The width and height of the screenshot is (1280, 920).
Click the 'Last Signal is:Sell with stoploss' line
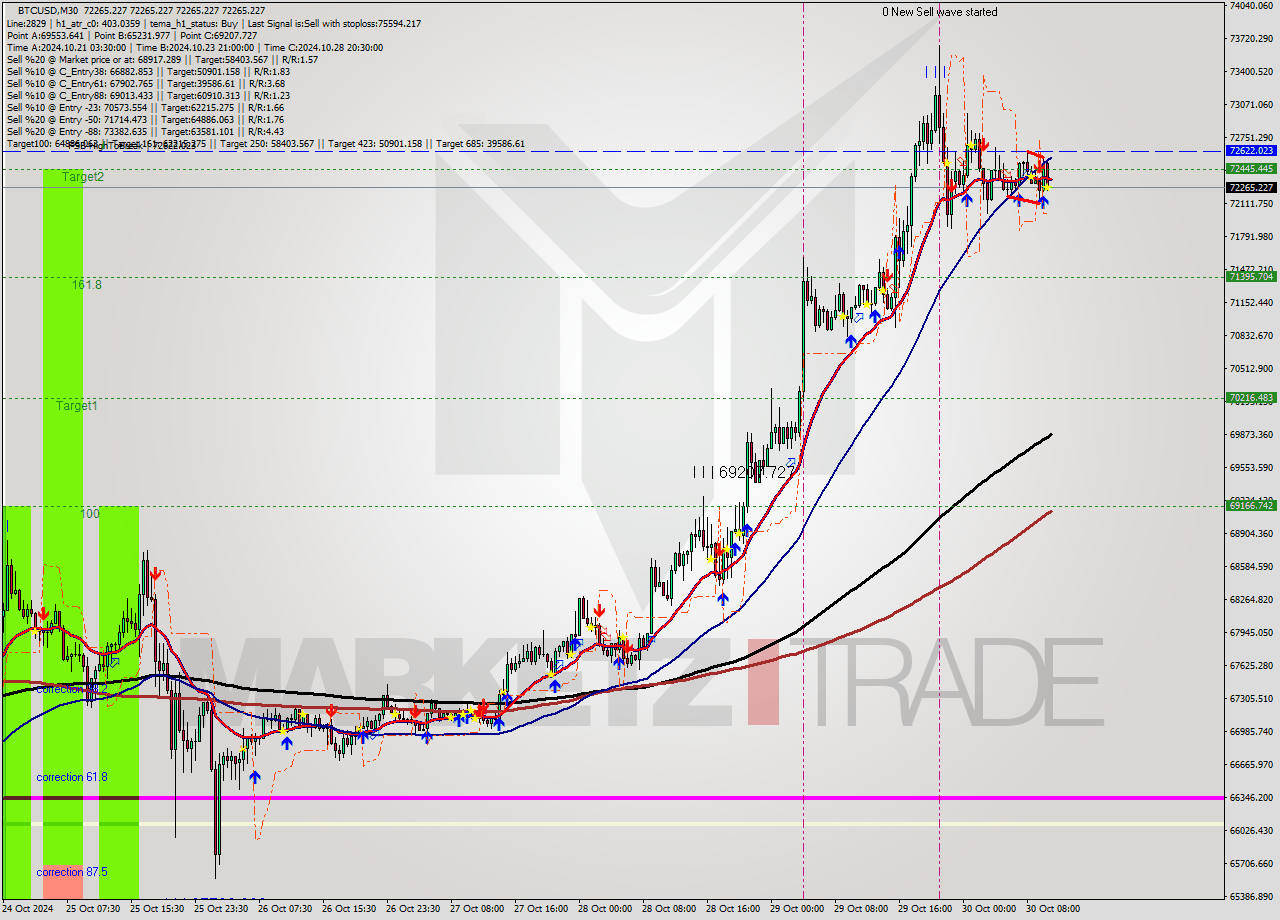[332, 23]
